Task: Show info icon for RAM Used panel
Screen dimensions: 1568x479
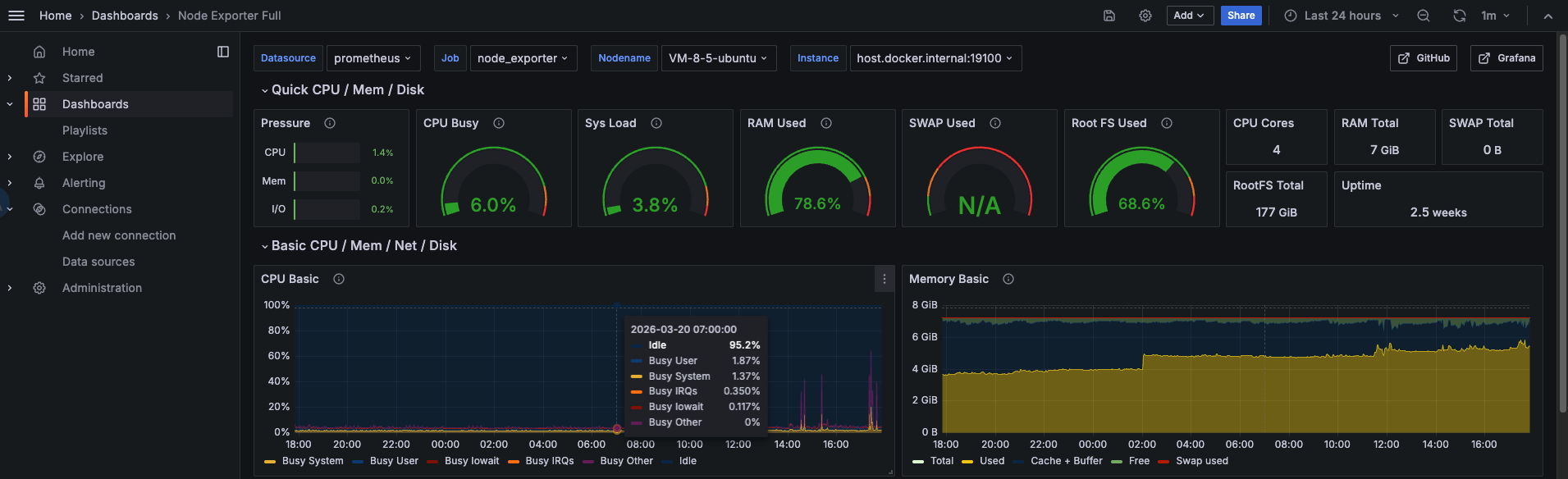Action: coord(826,123)
